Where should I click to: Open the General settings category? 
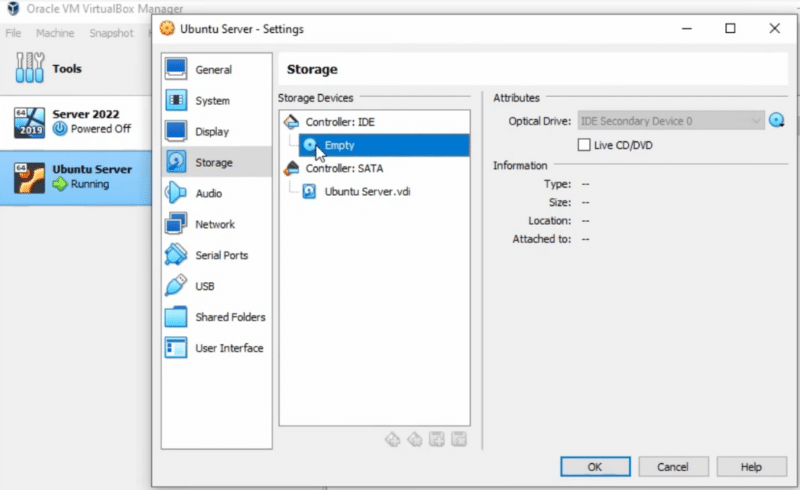pos(213,70)
